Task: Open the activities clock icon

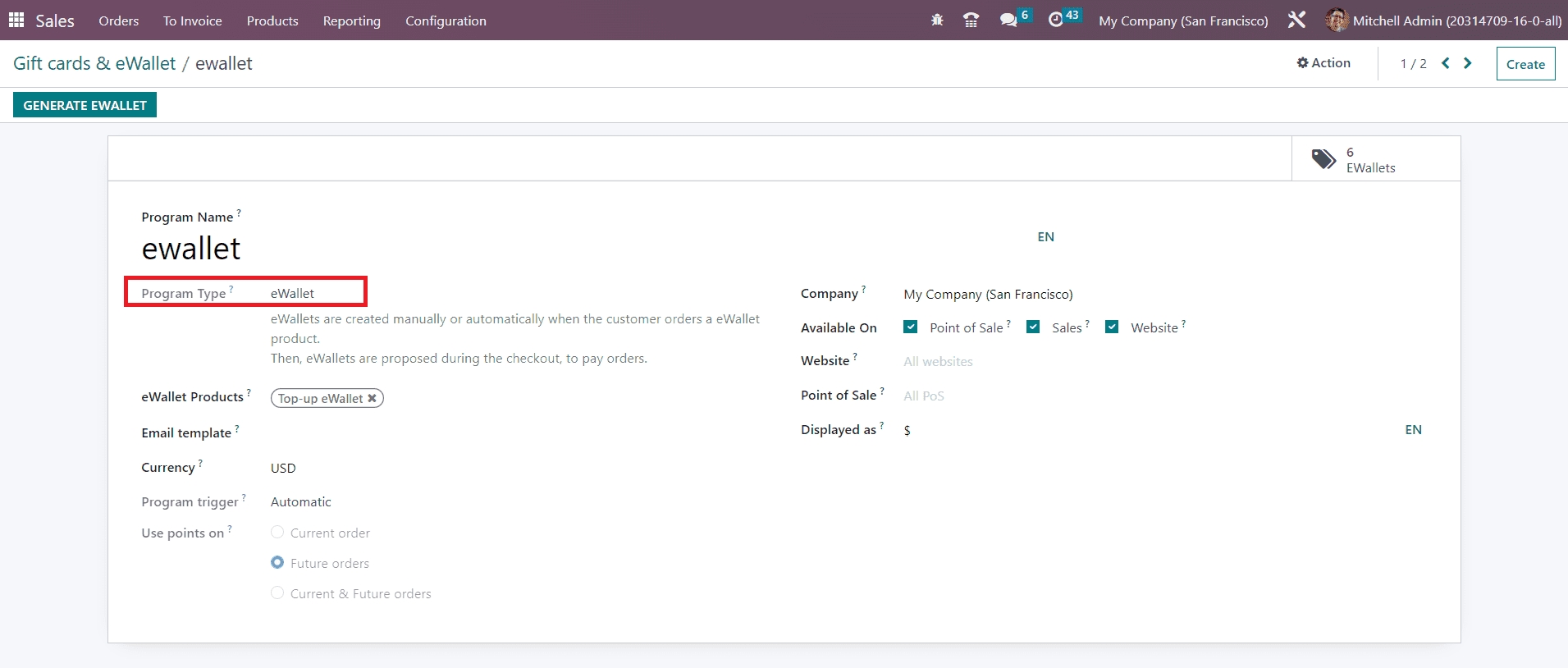Action: click(x=1056, y=21)
